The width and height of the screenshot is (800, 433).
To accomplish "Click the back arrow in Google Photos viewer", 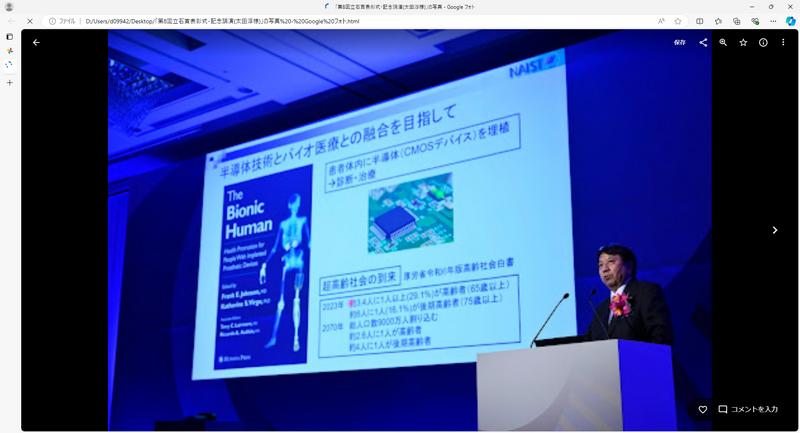I will coord(36,43).
